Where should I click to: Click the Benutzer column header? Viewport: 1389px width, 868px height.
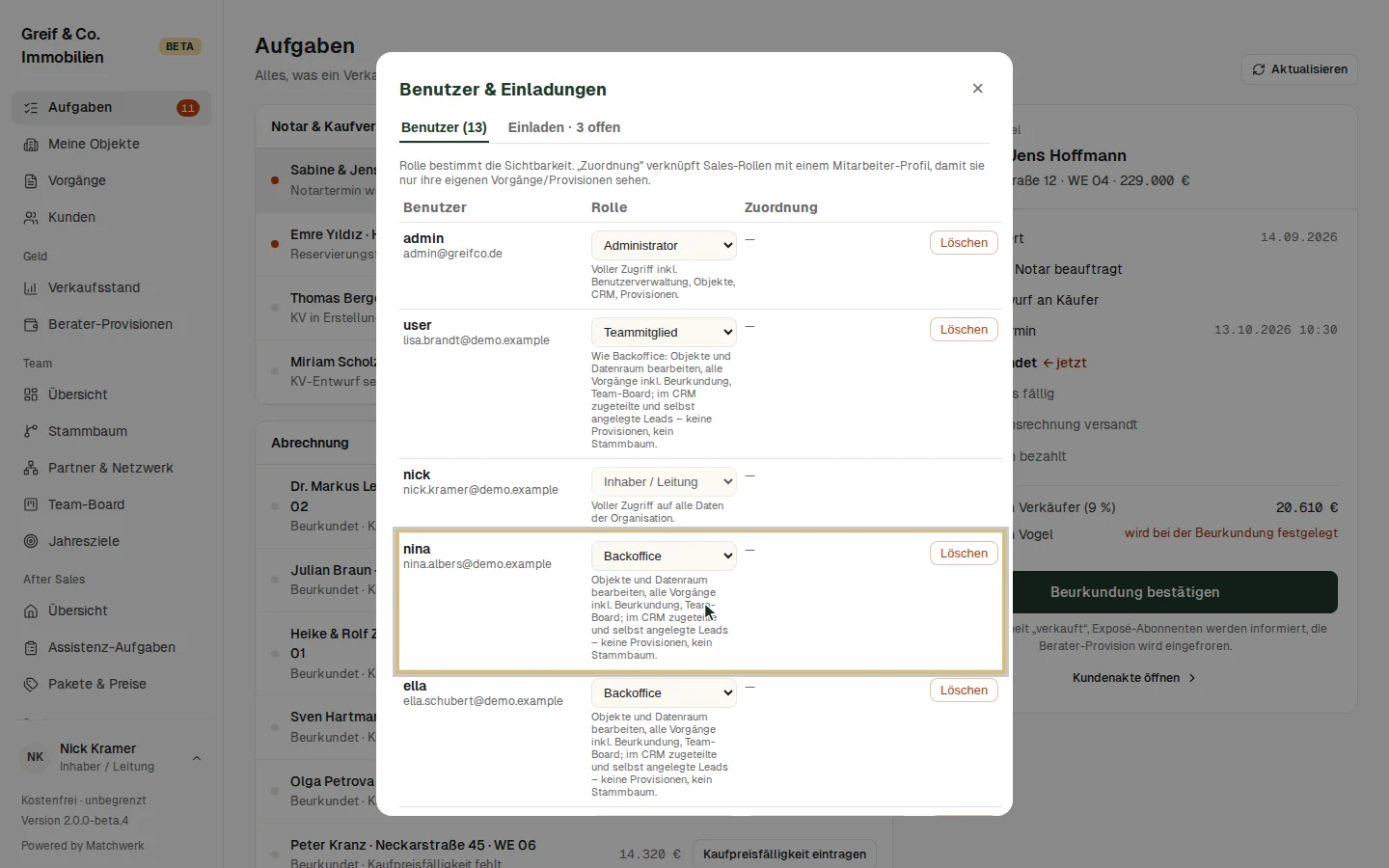(x=435, y=207)
